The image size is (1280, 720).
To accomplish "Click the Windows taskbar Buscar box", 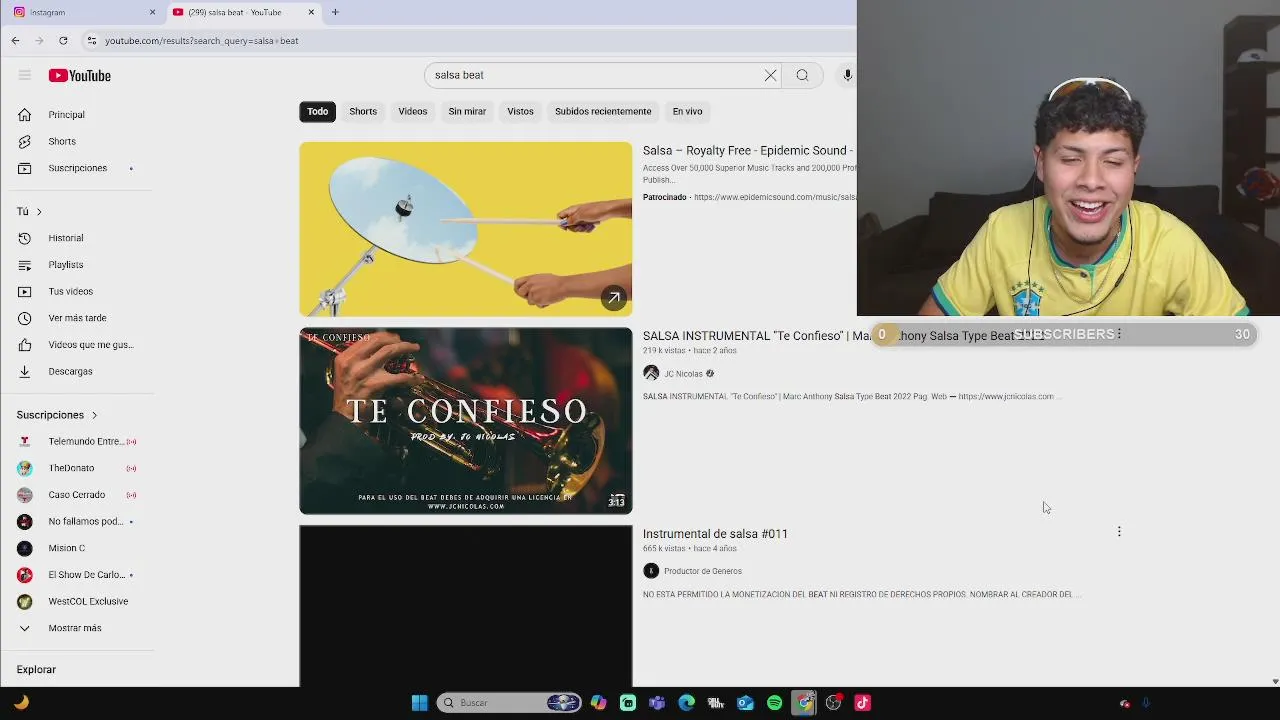I will pos(510,703).
